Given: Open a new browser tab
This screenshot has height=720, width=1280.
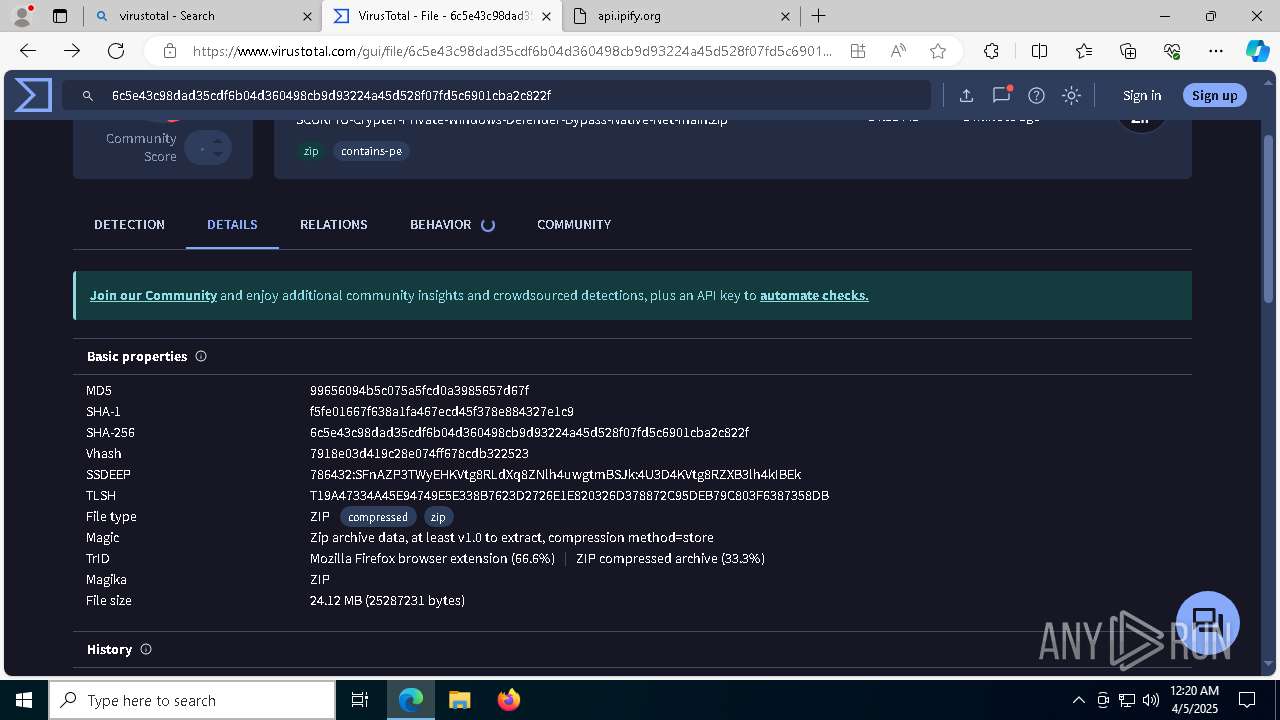Looking at the screenshot, I should (818, 16).
